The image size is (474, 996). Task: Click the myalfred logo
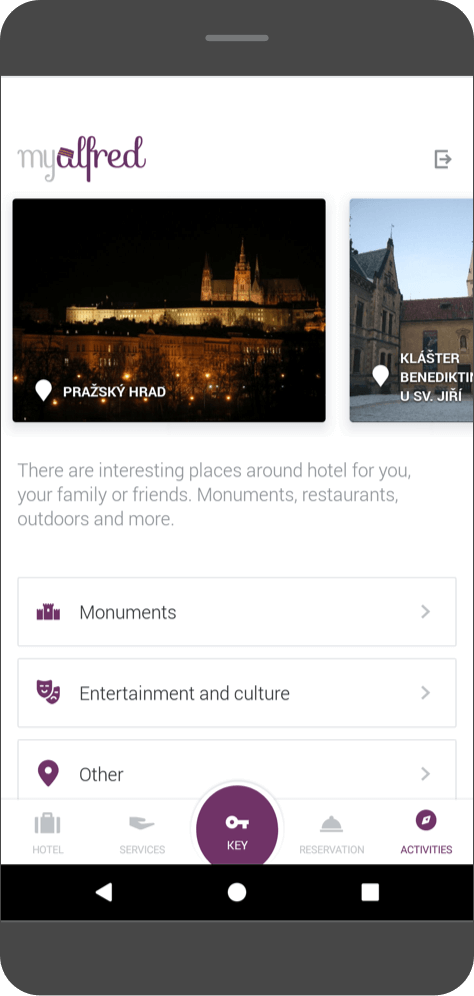click(82, 158)
